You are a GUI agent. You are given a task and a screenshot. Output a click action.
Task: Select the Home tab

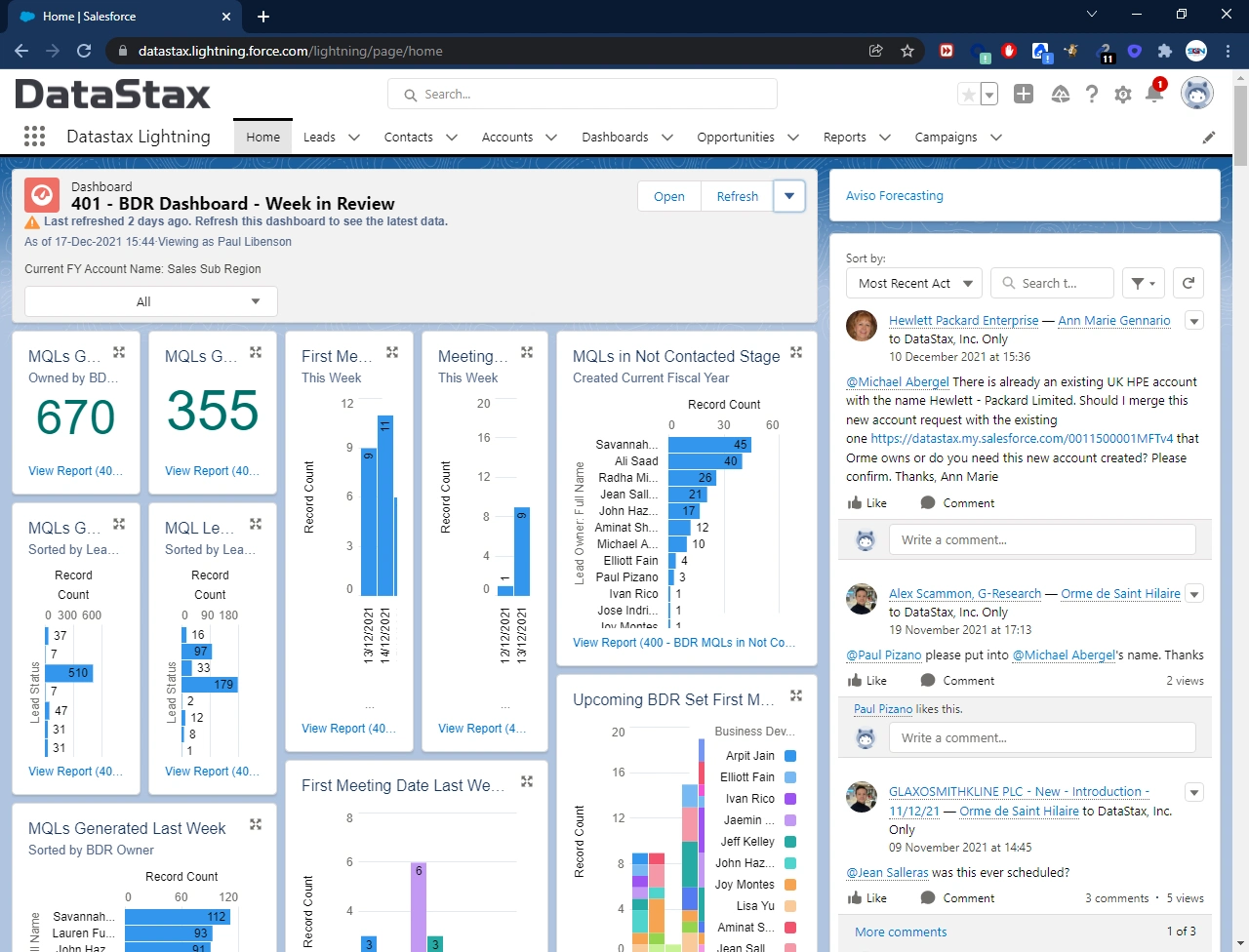click(x=263, y=138)
